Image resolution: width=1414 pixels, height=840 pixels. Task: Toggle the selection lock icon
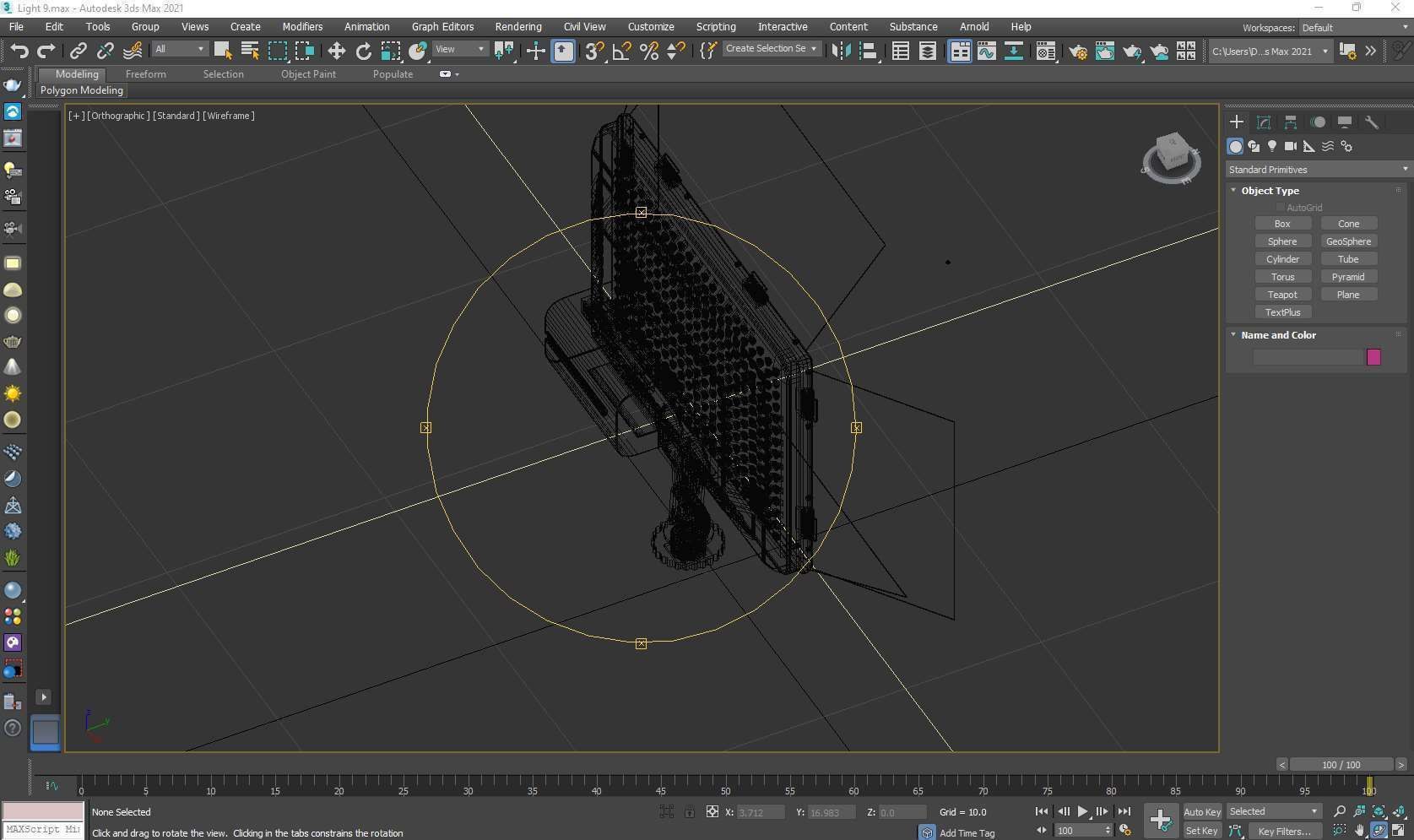pos(689,812)
